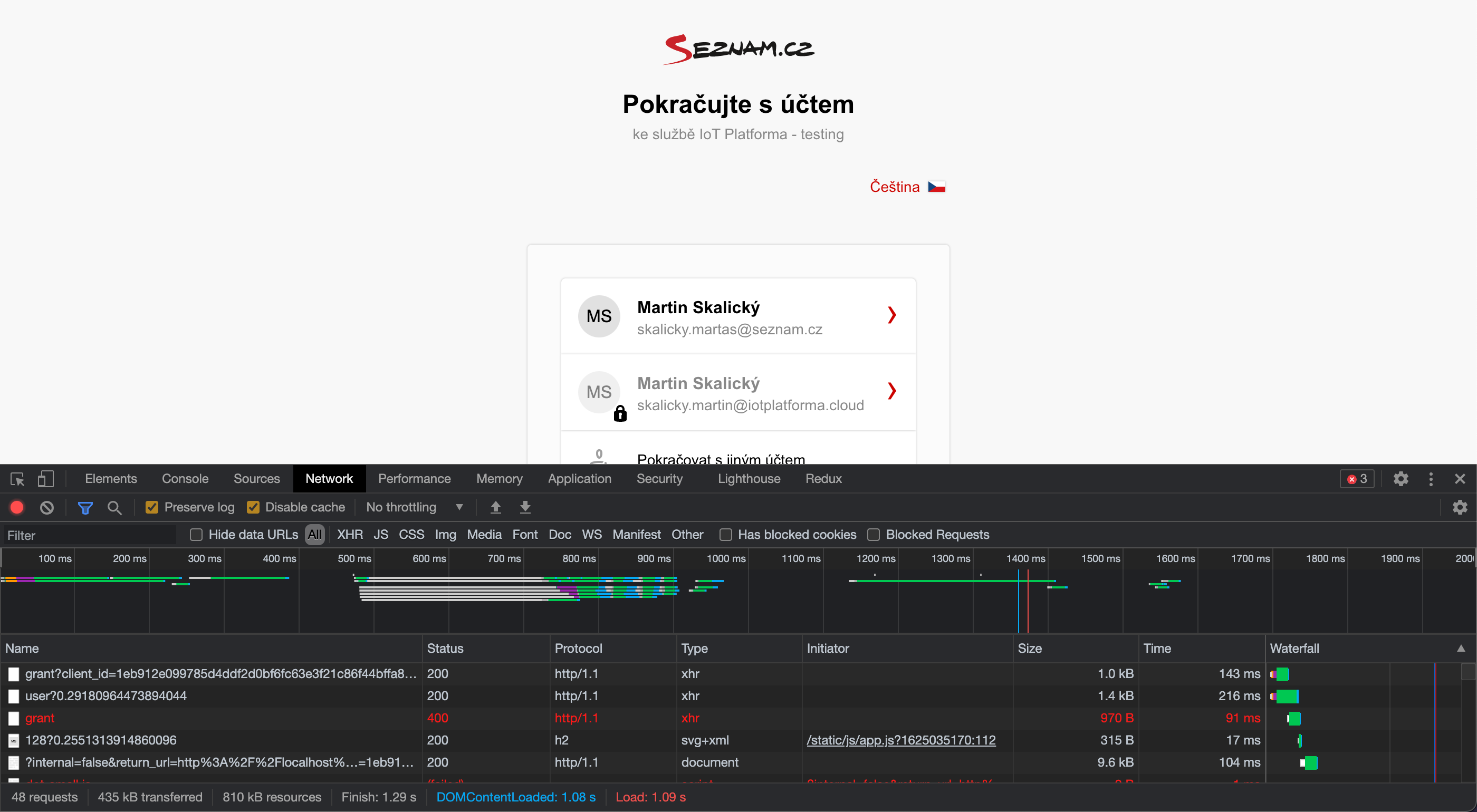Viewport: 1477px width, 812px height.
Task: Filter requests by Other type
Action: point(687,535)
